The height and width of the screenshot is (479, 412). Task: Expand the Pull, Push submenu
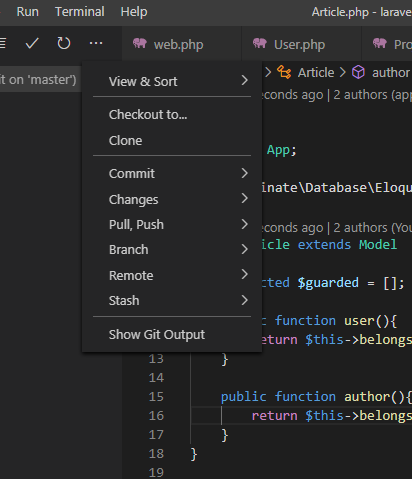[172, 225]
